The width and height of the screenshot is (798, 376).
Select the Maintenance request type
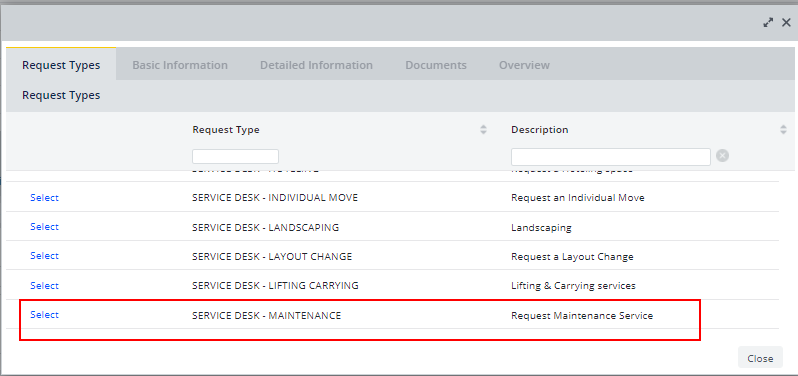[x=44, y=314]
